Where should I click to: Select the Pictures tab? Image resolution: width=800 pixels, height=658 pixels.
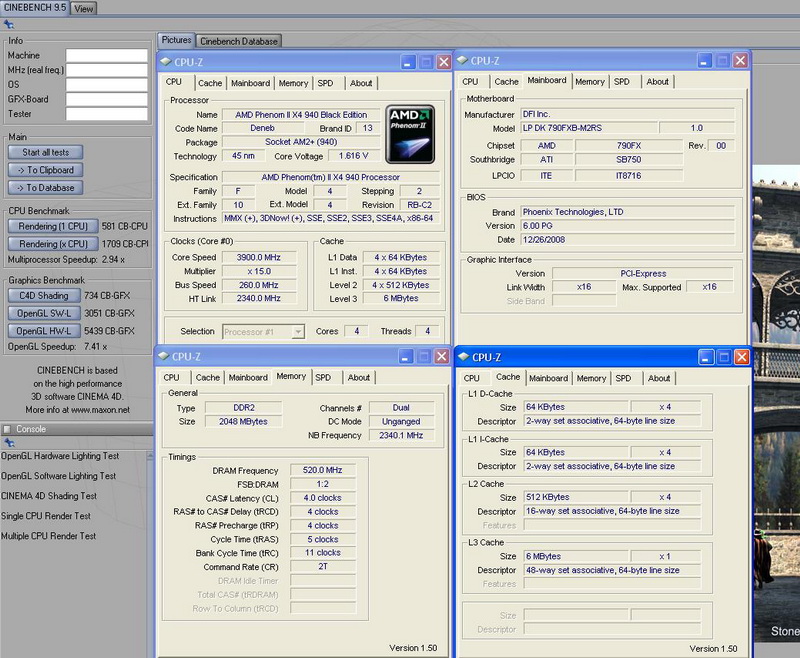[x=177, y=41]
